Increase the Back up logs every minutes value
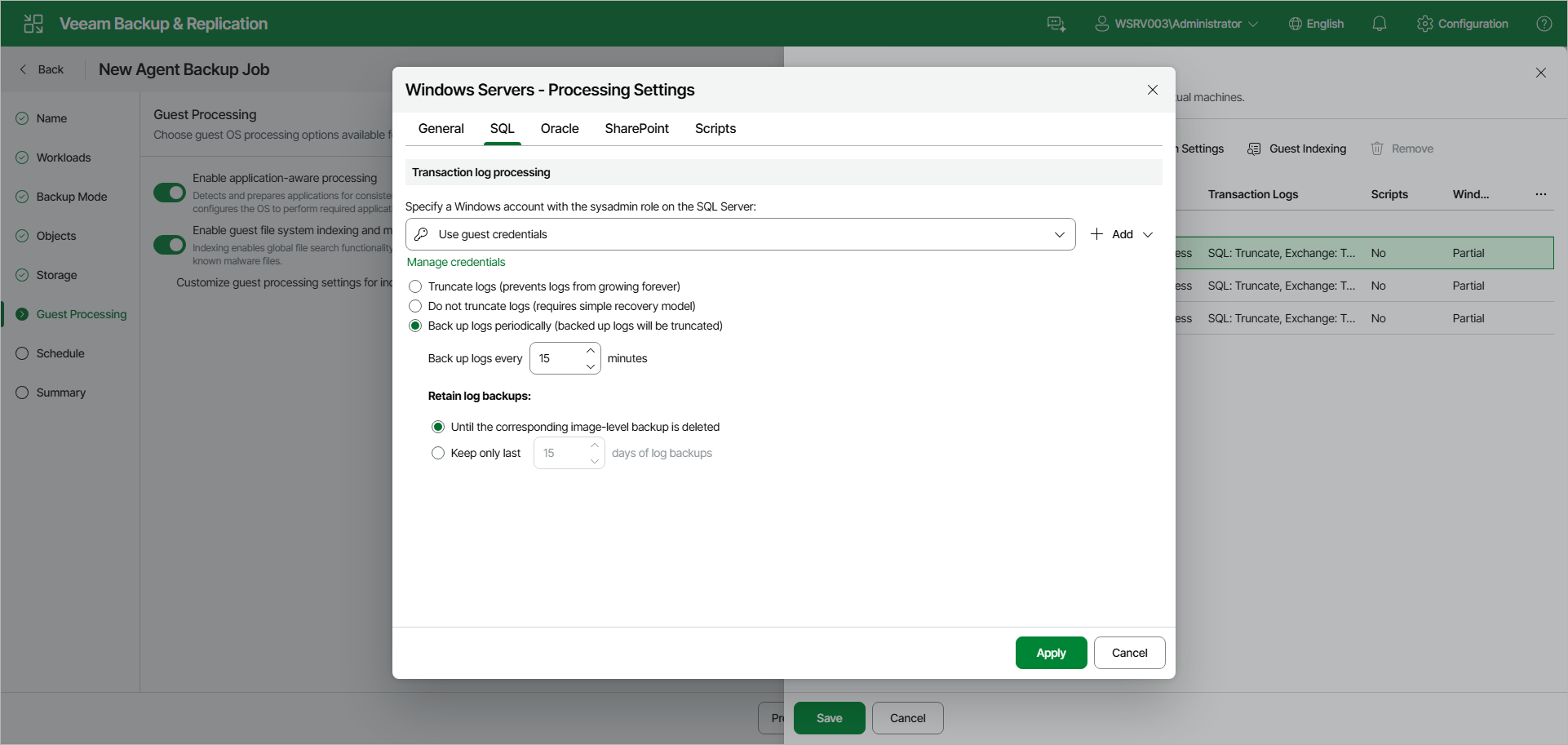This screenshot has width=1568, height=745. (591, 351)
